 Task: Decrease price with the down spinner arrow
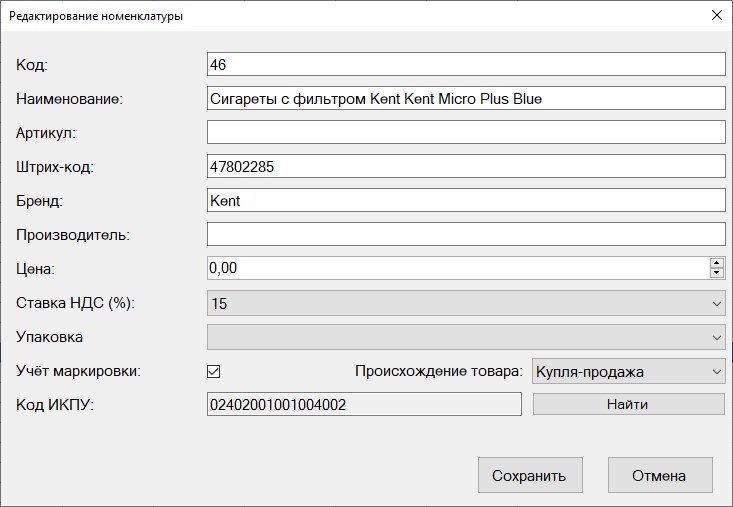coord(716,273)
